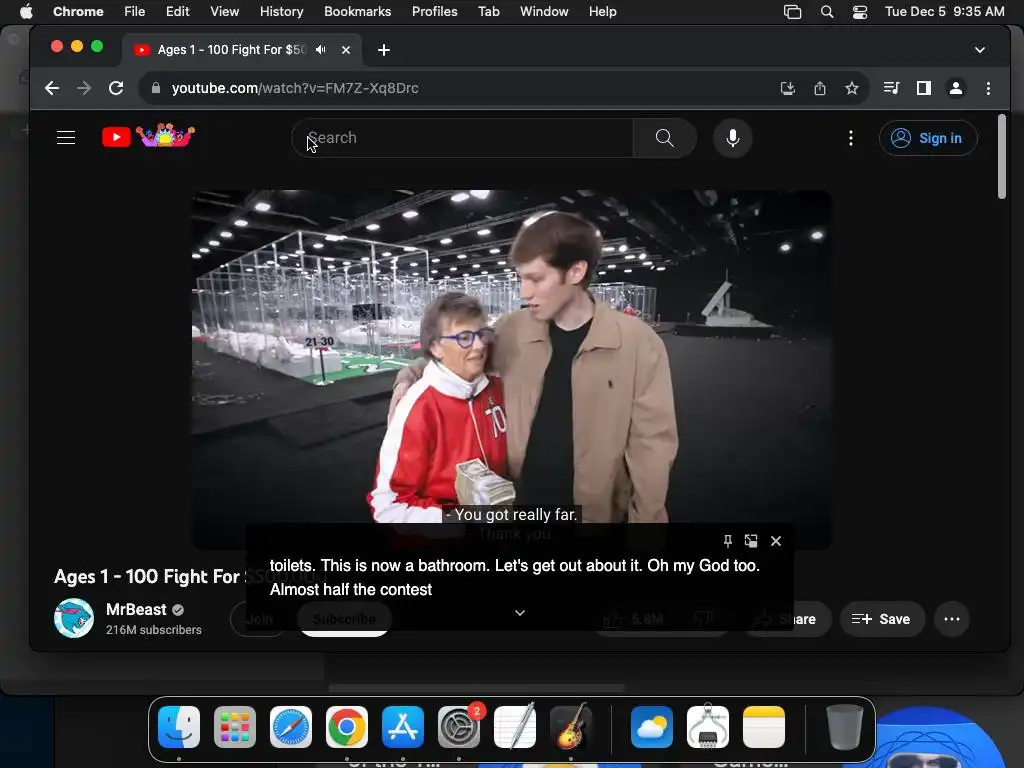The width and height of the screenshot is (1024, 768).
Task: Go forward in browser history
Action: [x=84, y=88]
